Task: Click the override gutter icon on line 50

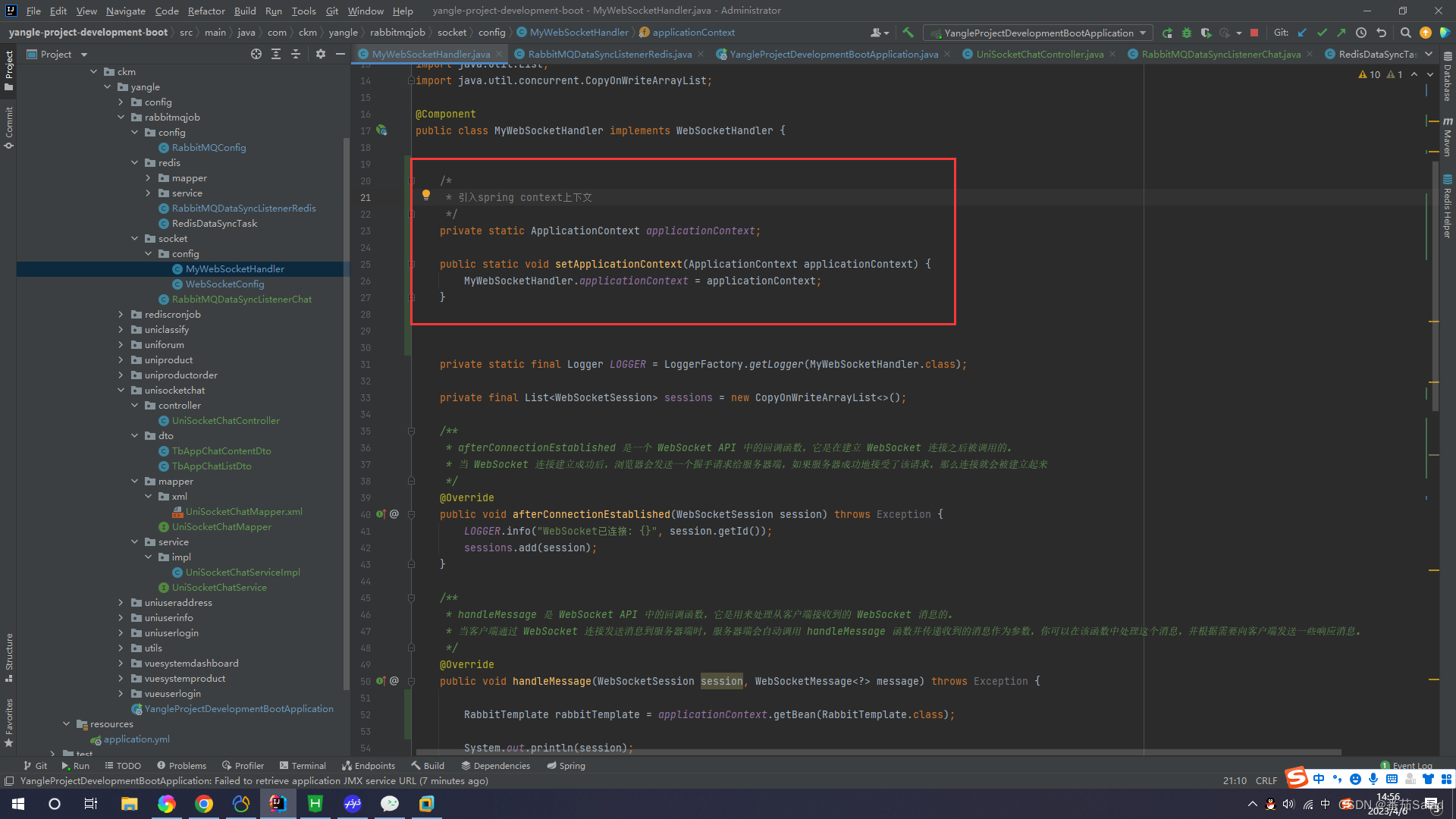Action: click(x=381, y=681)
